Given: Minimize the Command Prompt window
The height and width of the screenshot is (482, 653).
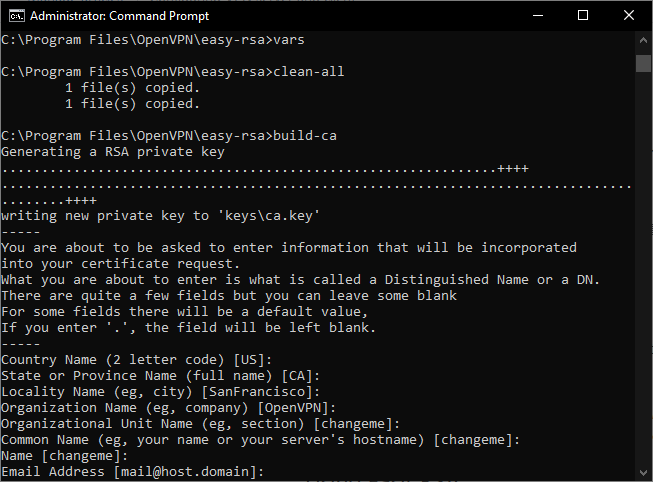Looking at the screenshot, I should 538,16.
